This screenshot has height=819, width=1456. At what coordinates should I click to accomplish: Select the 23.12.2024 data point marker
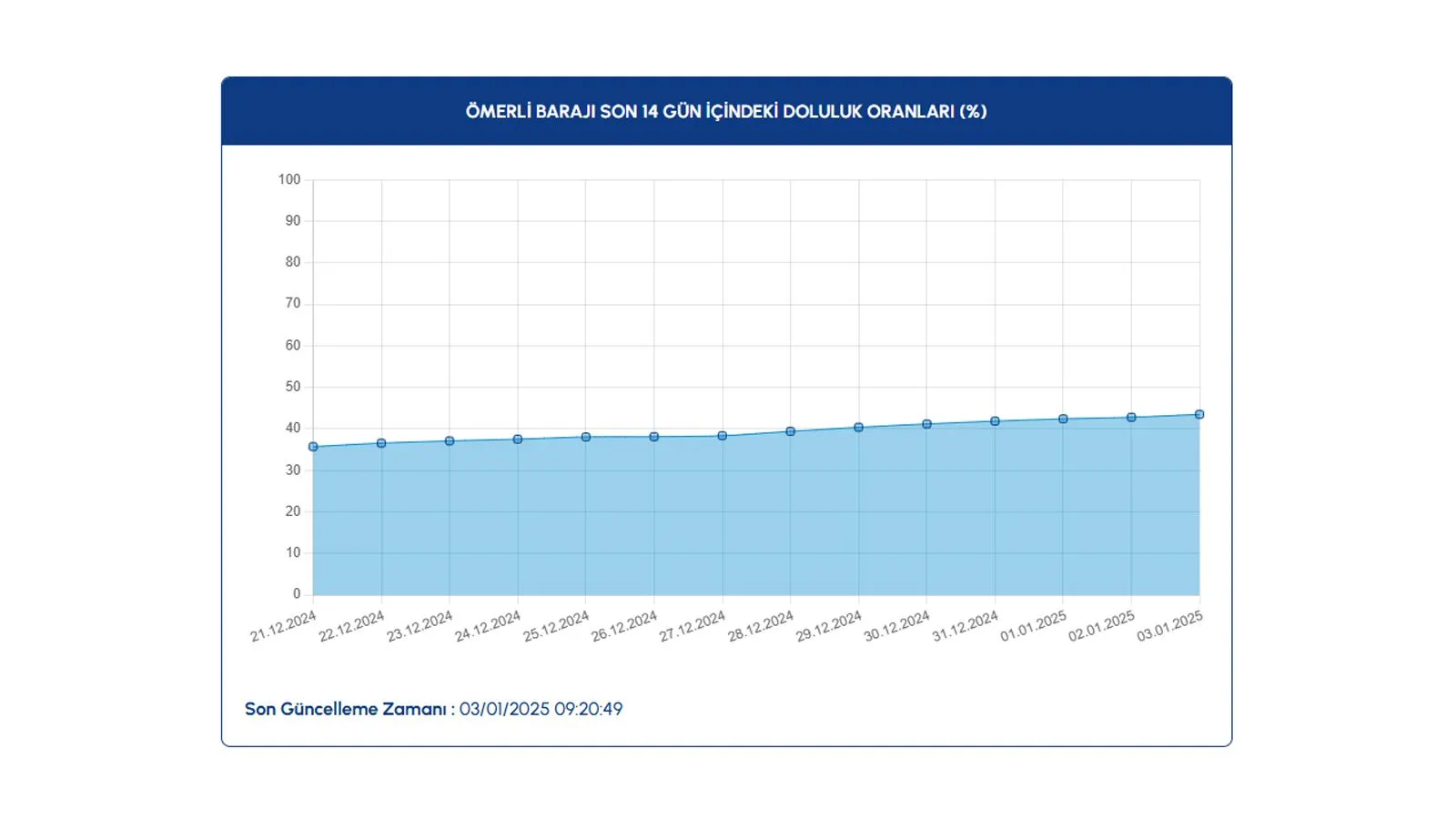(x=450, y=441)
